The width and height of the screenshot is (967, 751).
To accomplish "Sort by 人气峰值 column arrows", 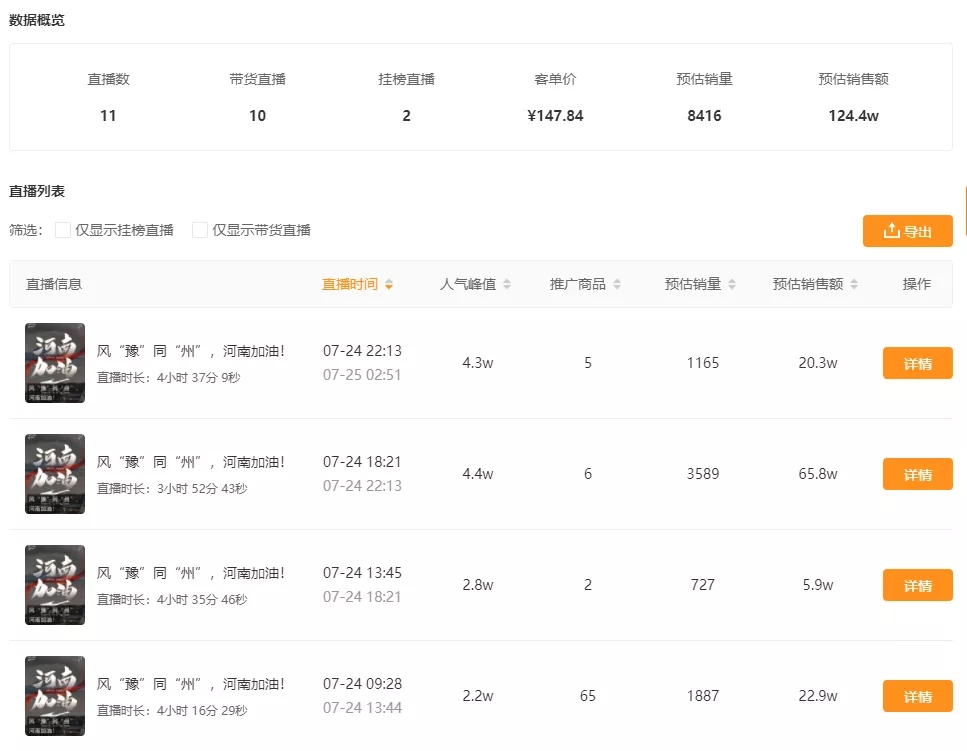I will pyautogui.click(x=507, y=284).
